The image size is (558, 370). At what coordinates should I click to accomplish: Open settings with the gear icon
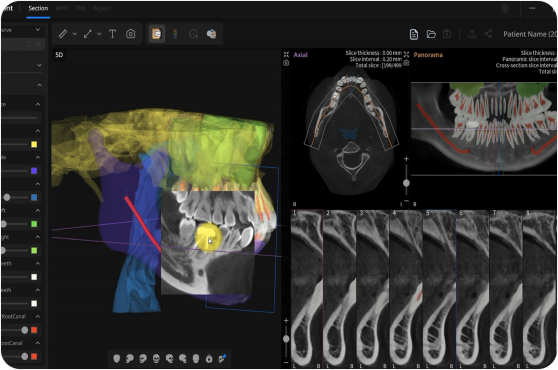click(505, 8)
